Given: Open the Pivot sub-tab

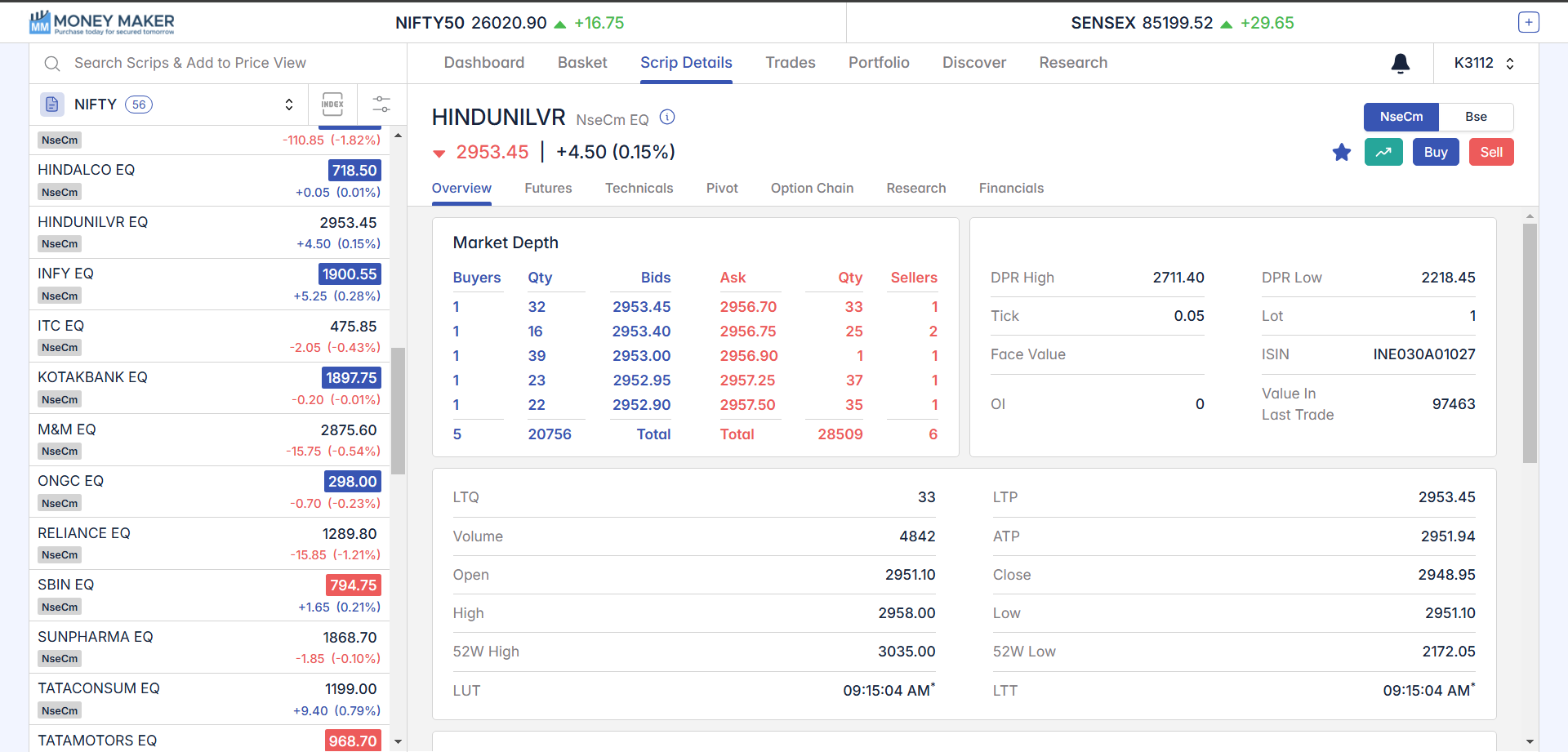Looking at the screenshot, I should [722, 188].
